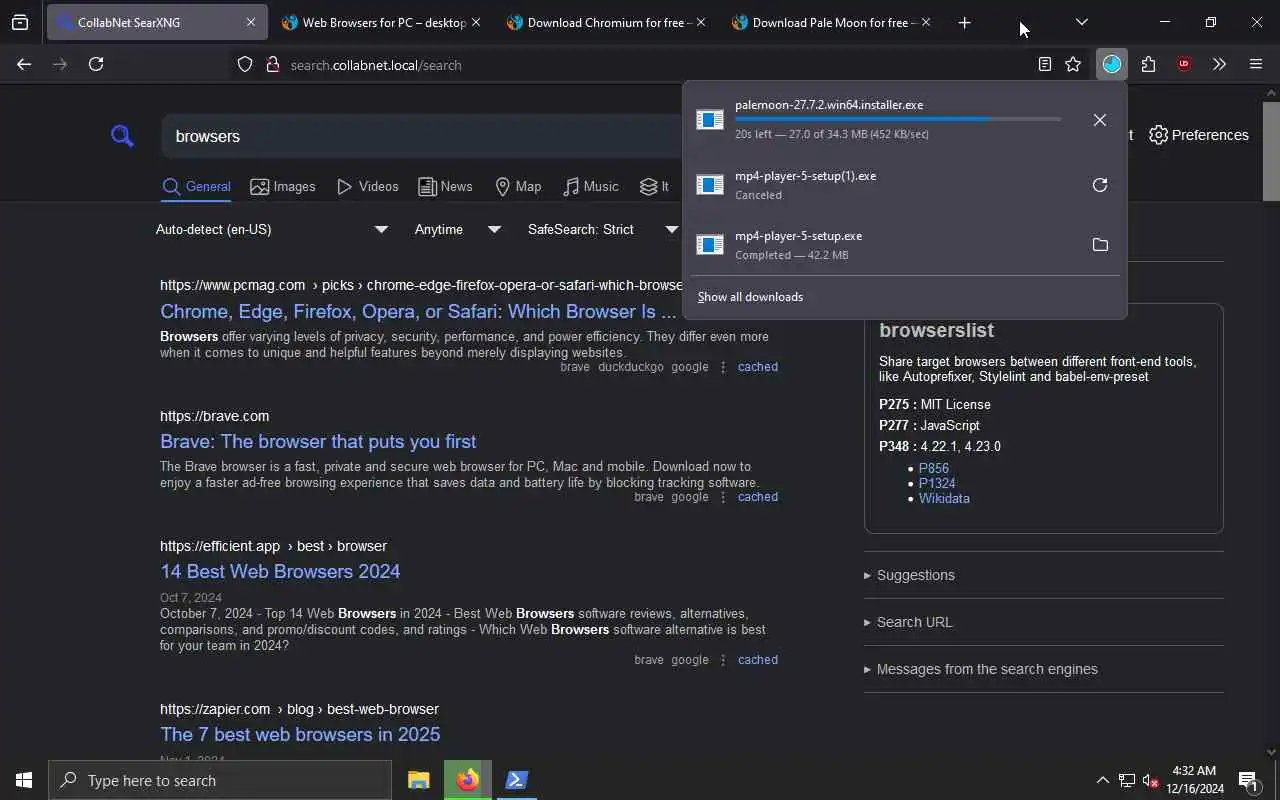Go back with the back arrow
This screenshot has height=800, width=1280.
(x=24, y=64)
